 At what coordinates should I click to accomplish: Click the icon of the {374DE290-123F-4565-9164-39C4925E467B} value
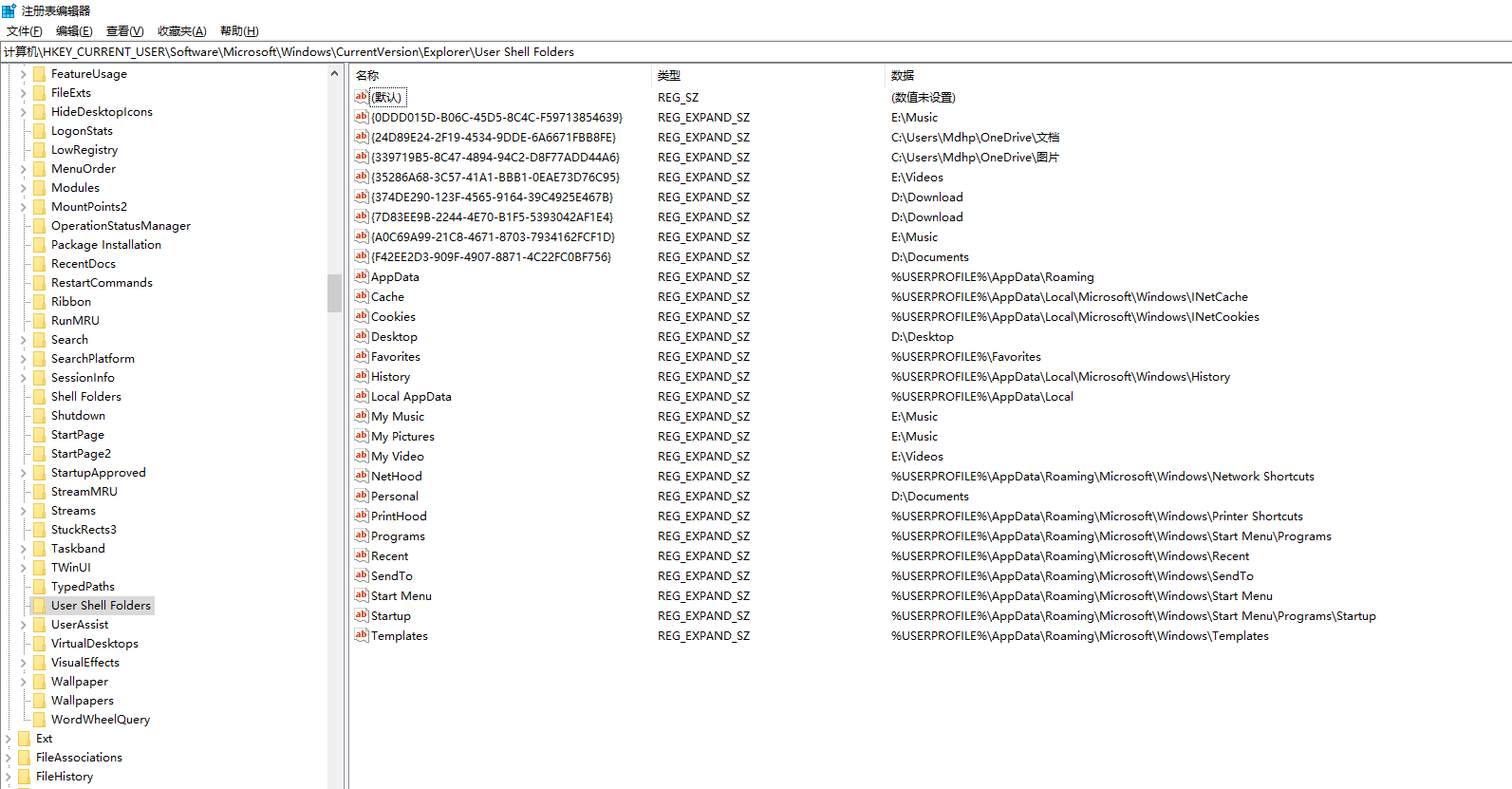[361, 197]
